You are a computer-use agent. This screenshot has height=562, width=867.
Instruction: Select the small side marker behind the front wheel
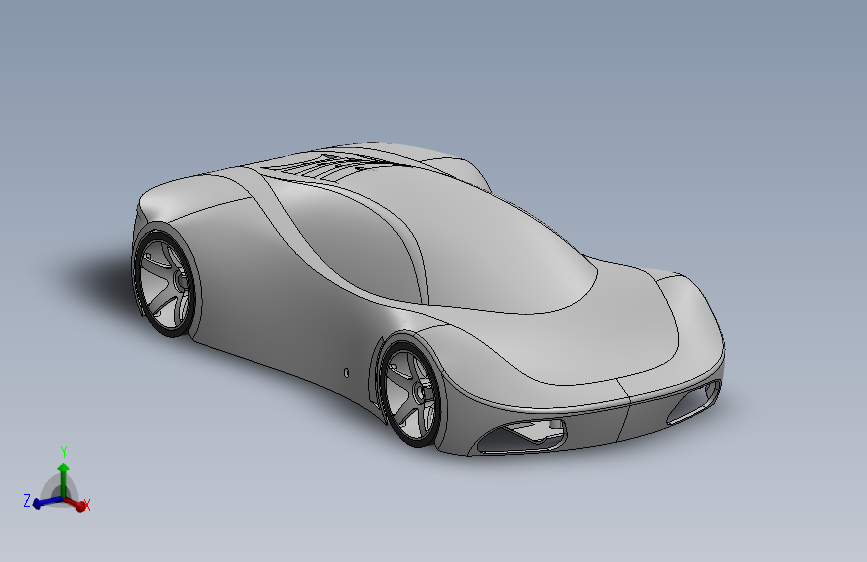tap(347, 373)
